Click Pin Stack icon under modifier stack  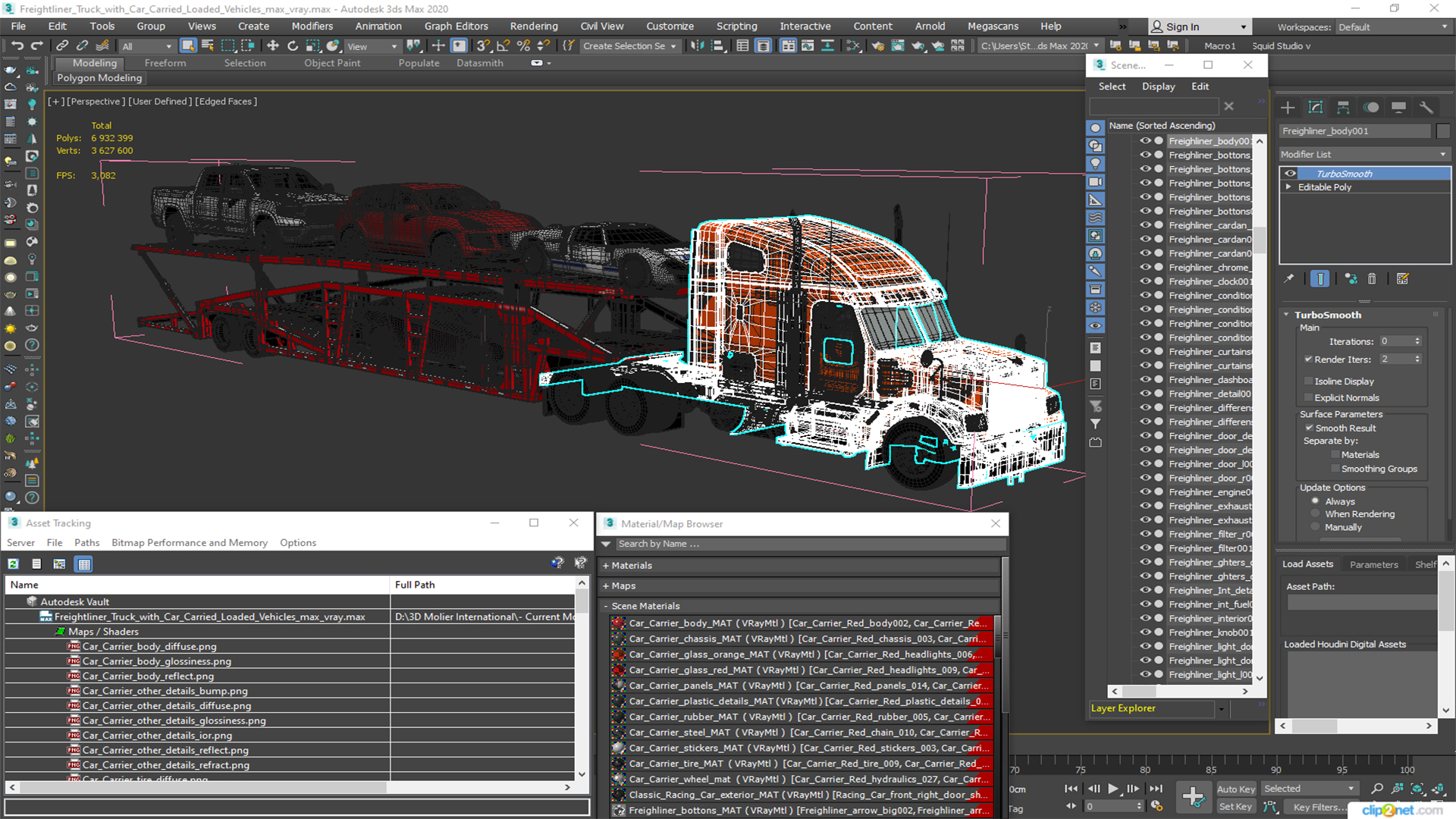[x=1288, y=279]
